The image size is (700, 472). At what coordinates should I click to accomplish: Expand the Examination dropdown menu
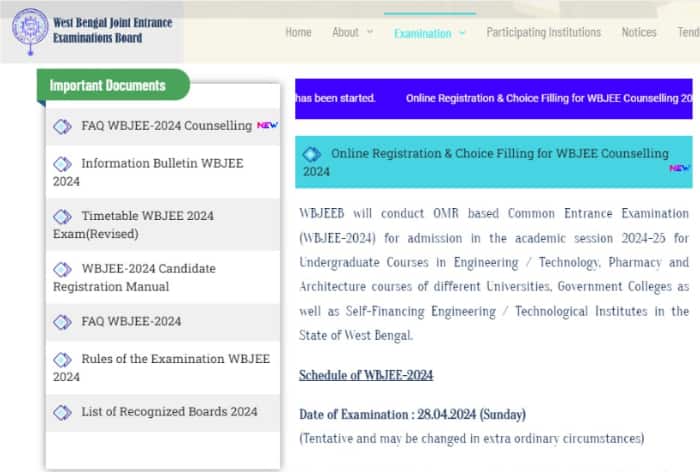(429, 33)
